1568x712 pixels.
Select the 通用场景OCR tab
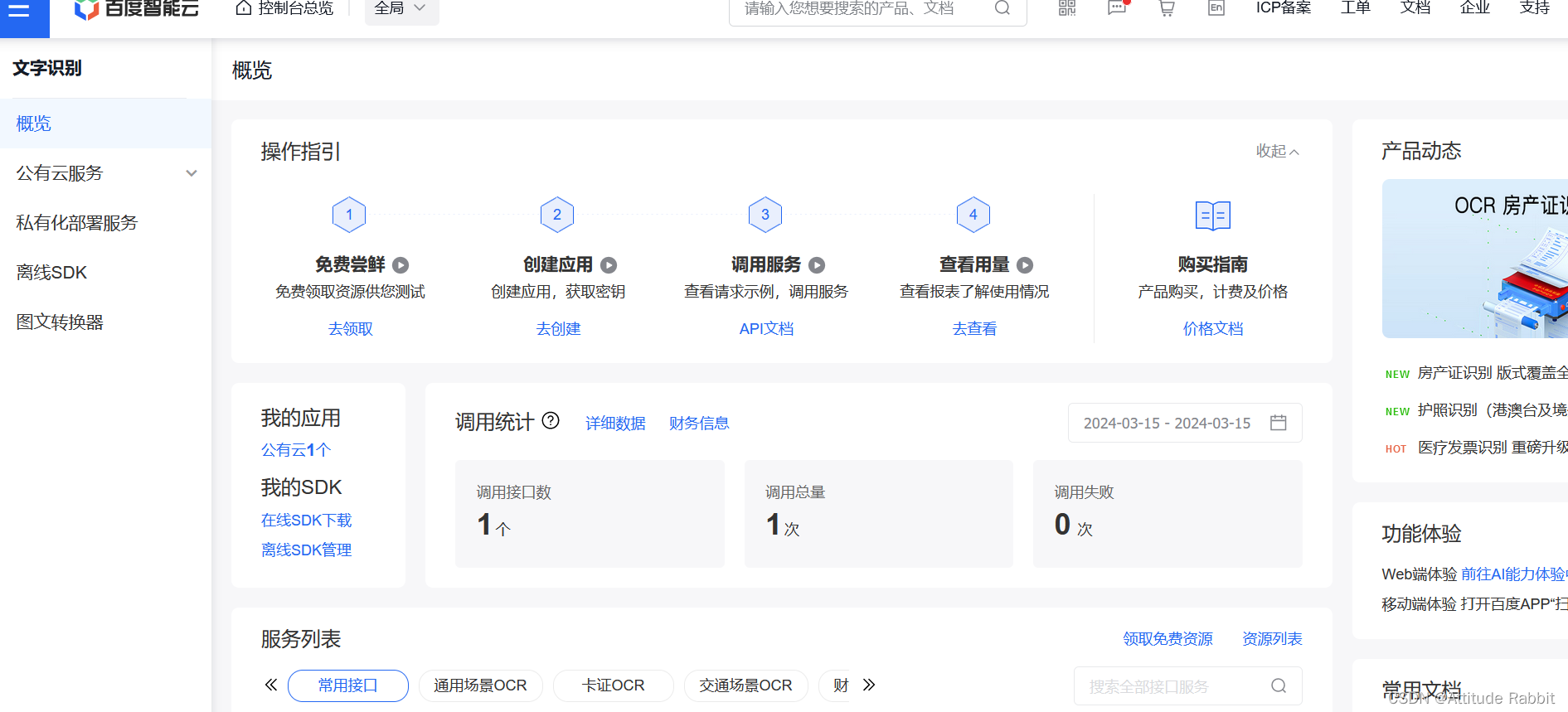click(x=481, y=685)
